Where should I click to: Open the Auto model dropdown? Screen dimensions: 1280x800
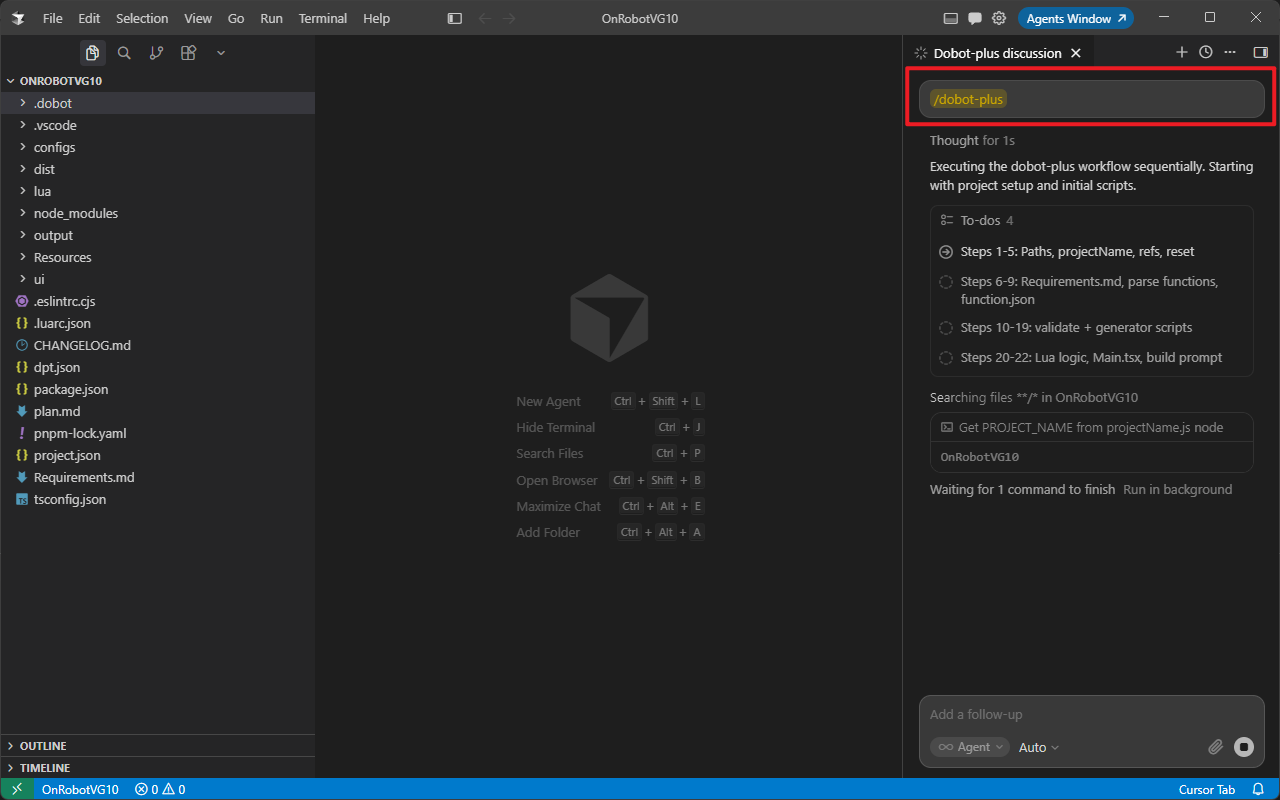[1039, 747]
